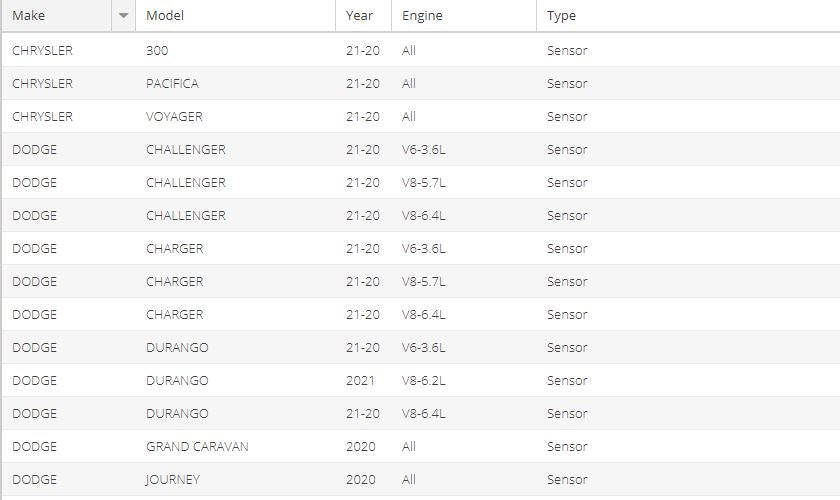Select the CHRYSLER VOYAGER row
This screenshot has width=840, height=500.
421,116
